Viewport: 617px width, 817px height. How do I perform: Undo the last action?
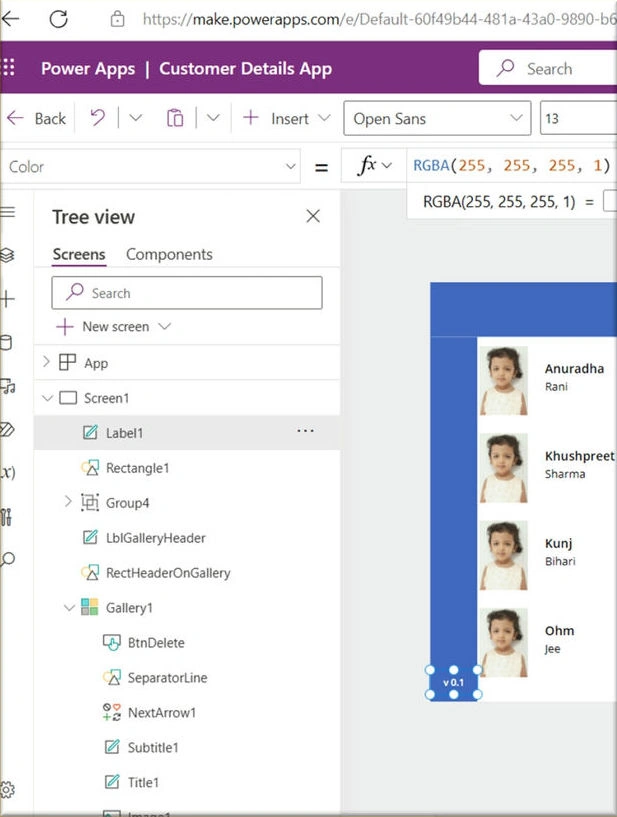click(x=97, y=118)
